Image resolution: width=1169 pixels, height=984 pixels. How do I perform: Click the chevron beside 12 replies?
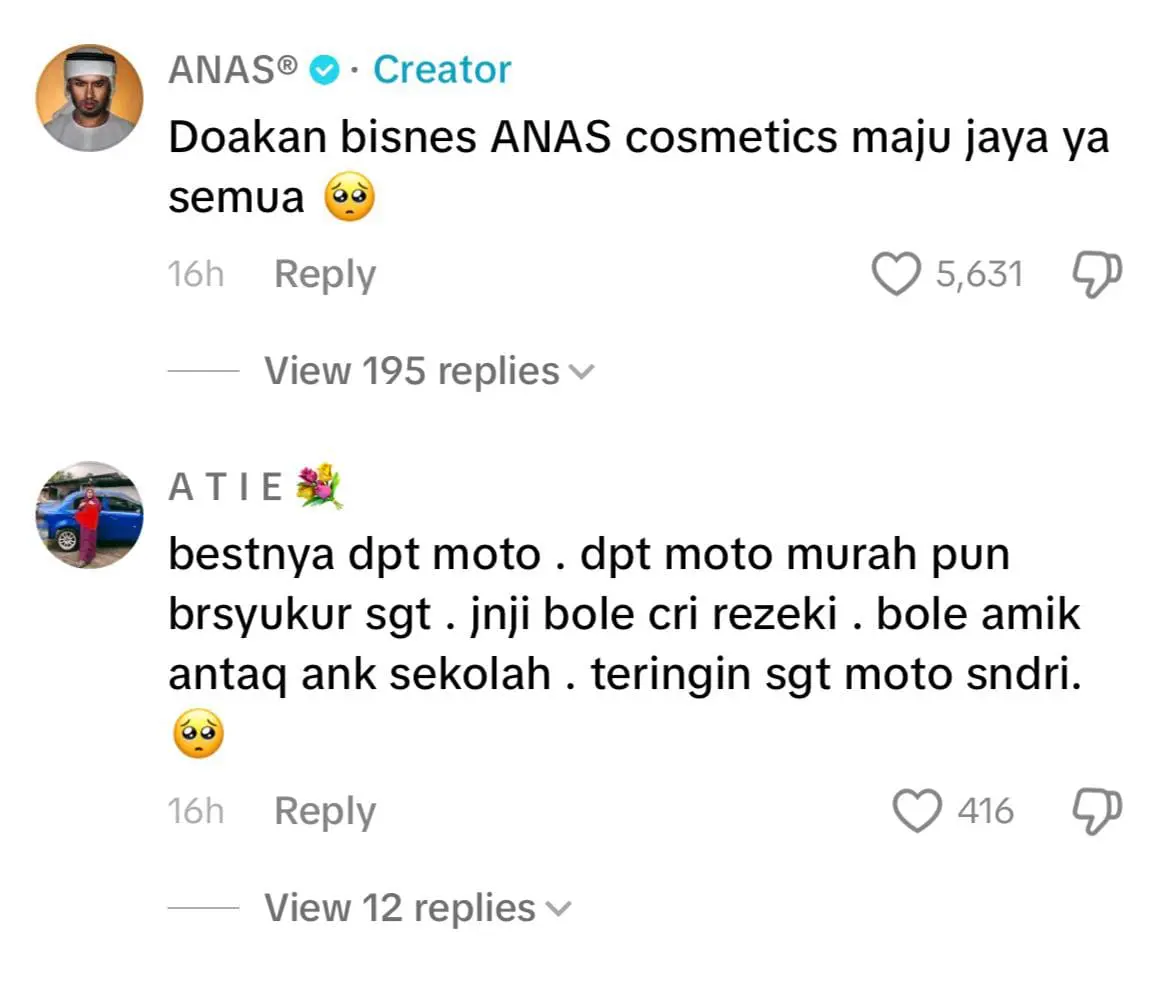point(558,909)
